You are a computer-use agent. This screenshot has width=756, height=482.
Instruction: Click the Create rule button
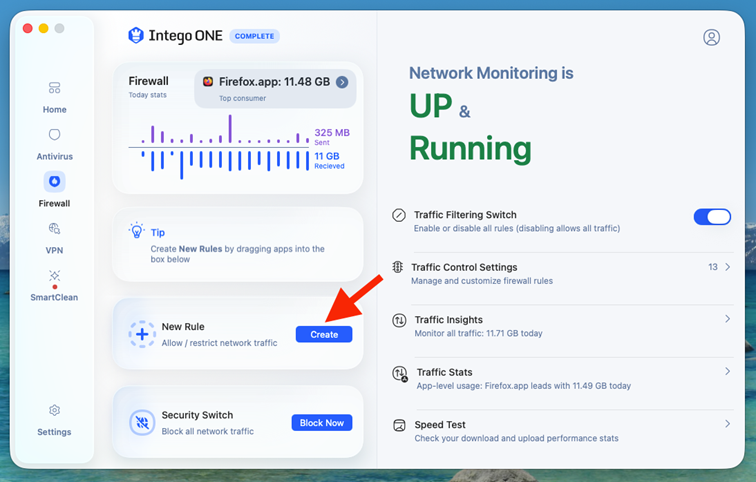click(324, 335)
